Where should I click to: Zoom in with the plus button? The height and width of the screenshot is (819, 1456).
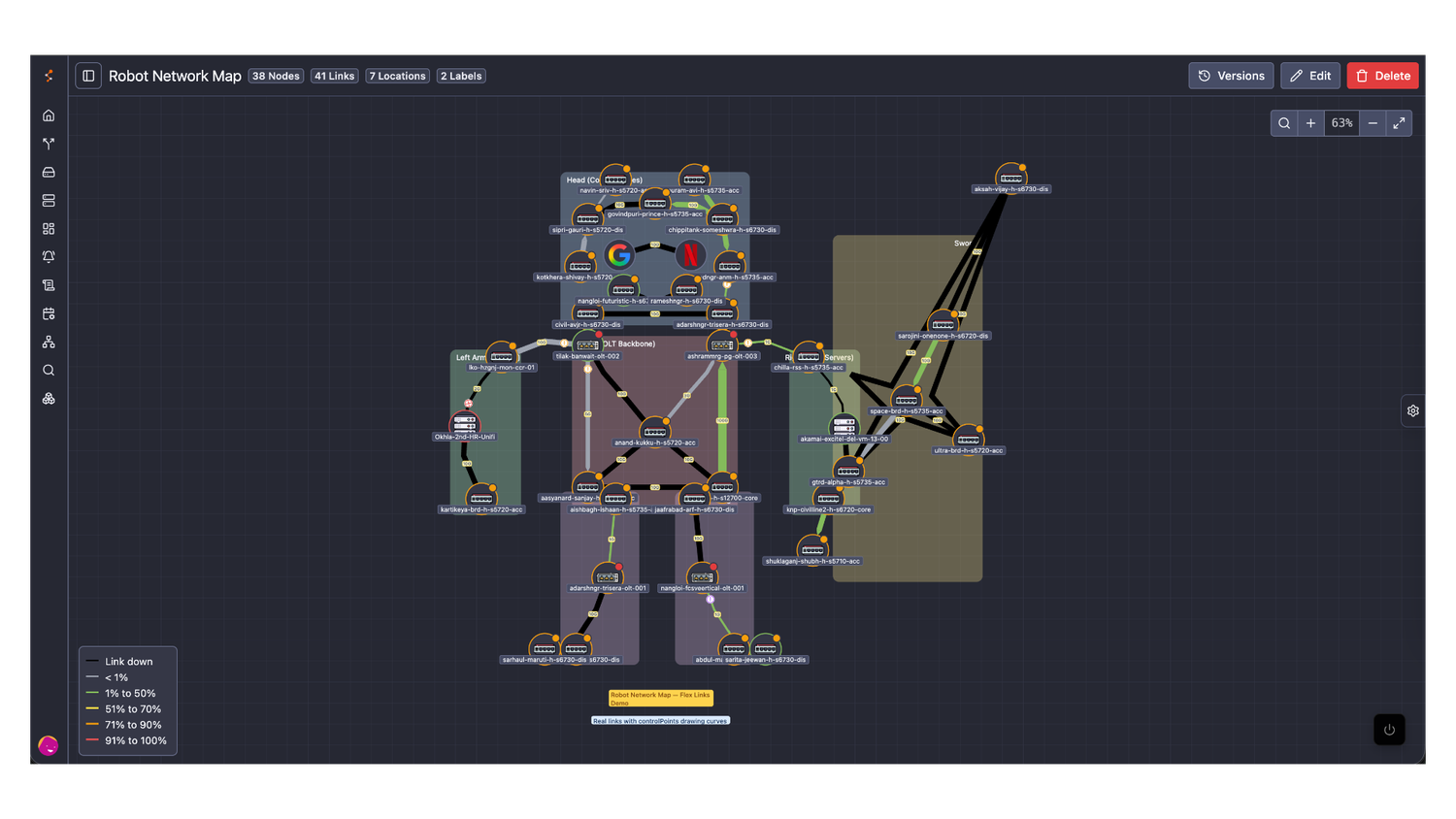point(1310,123)
